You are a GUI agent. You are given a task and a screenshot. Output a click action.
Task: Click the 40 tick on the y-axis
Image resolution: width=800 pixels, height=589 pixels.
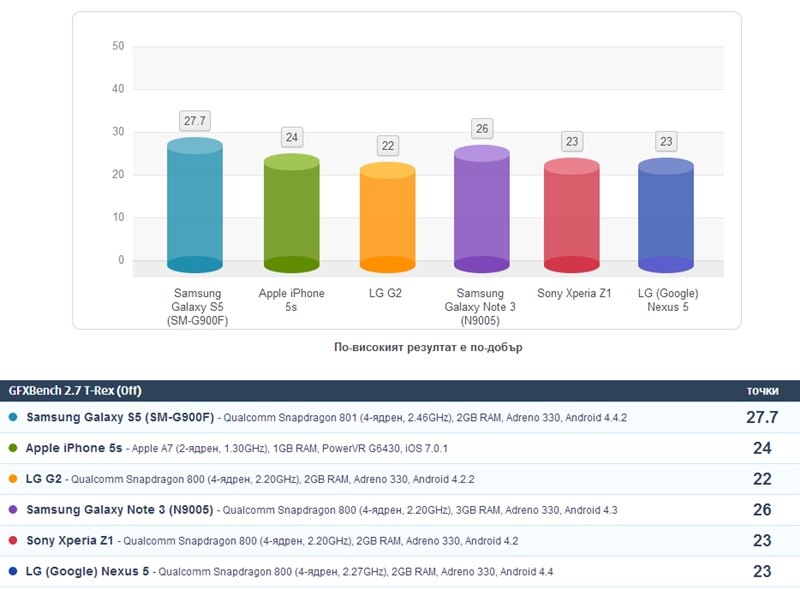click(118, 89)
